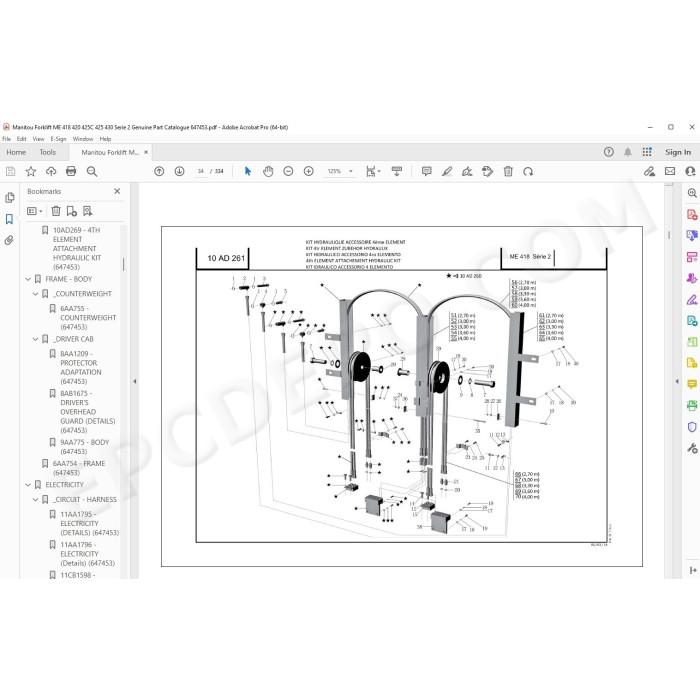The width and height of the screenshot is (700, 700).
Task: Open the attachments paperclip panel
Action: [x=9, y=240]
